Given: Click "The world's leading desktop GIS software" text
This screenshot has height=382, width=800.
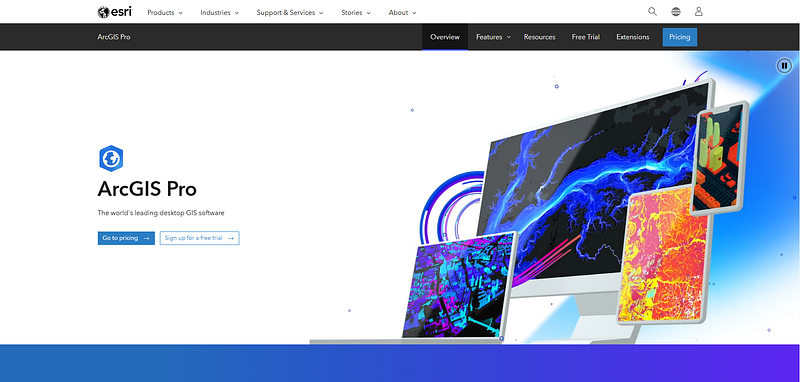Looking at the screenshot, I should pyautogui.click(x=161, y=213).
